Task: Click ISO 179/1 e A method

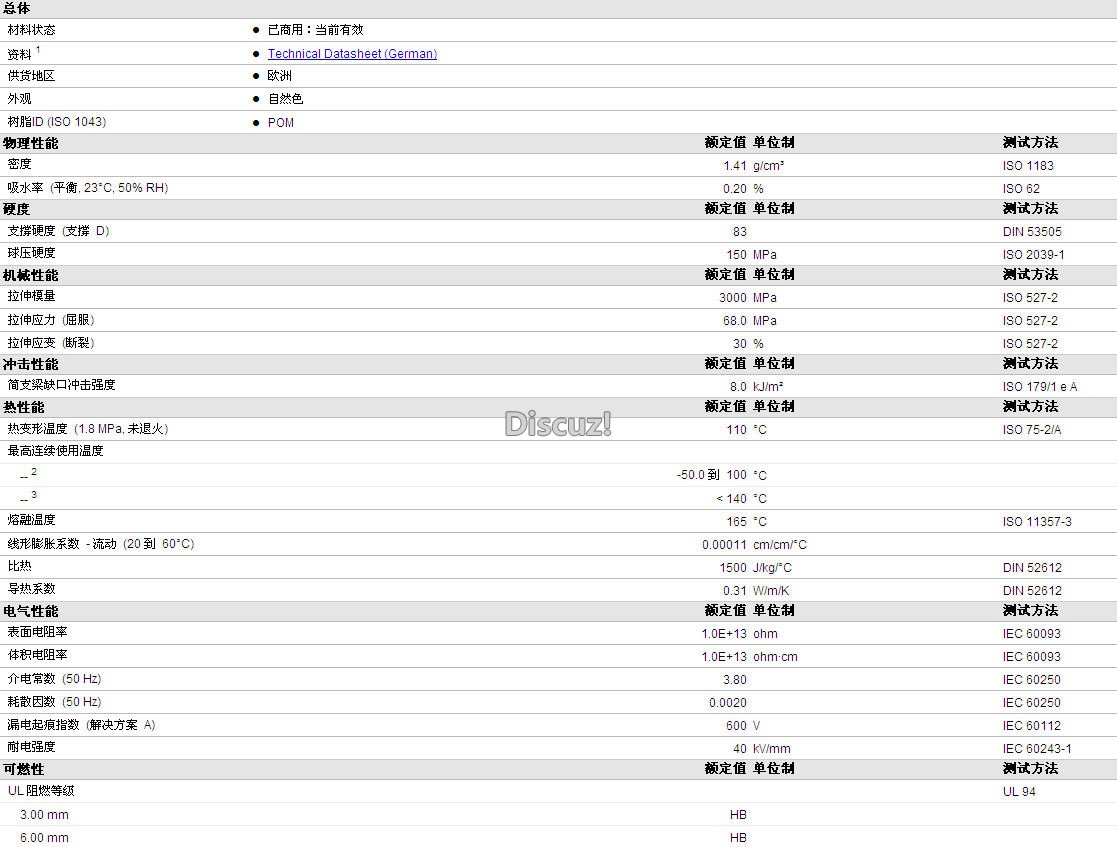Action: coord(1040,387)
